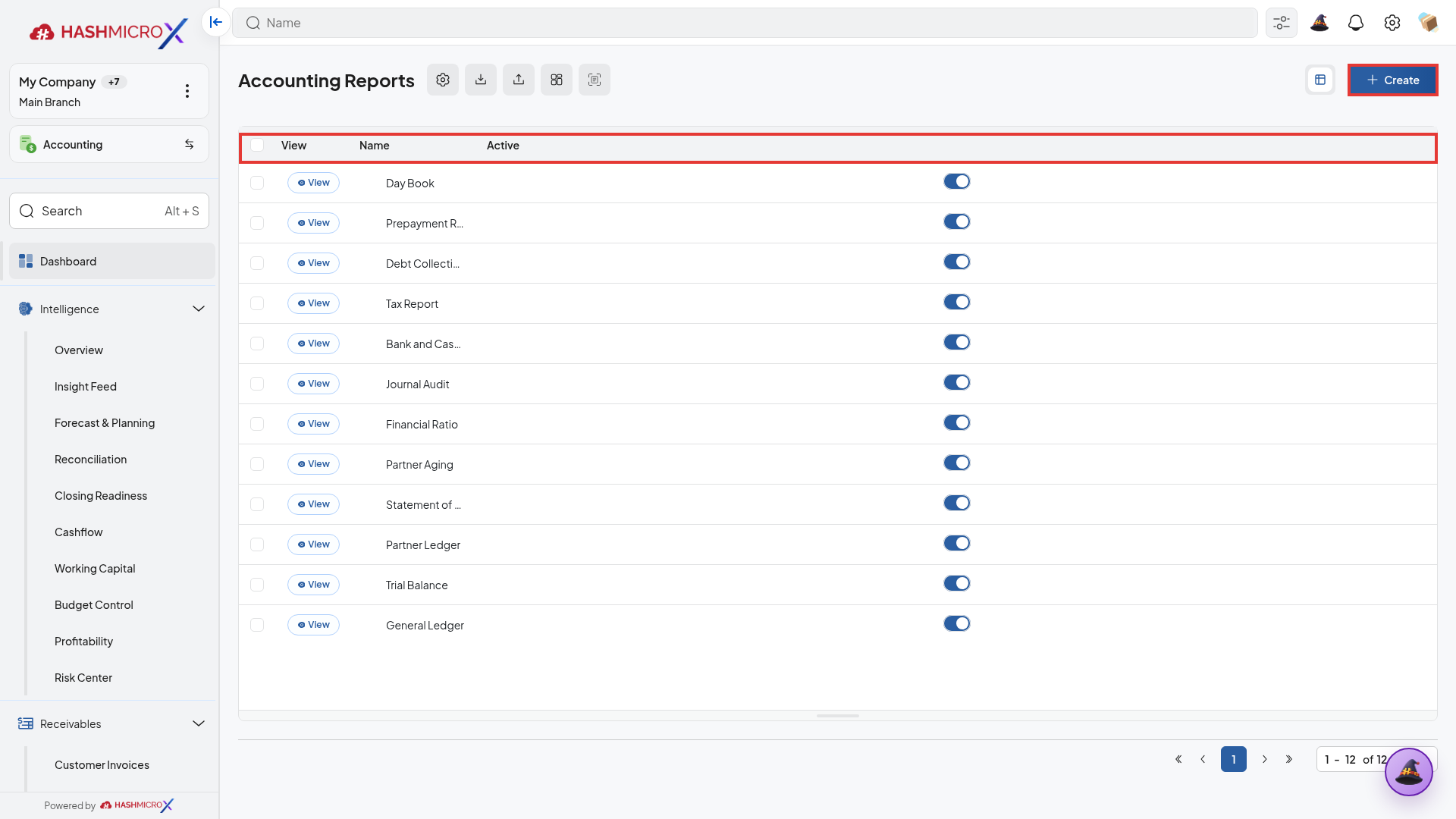Click the scan frame icon
The image size is (1456, 819).
tap(595, 80)
